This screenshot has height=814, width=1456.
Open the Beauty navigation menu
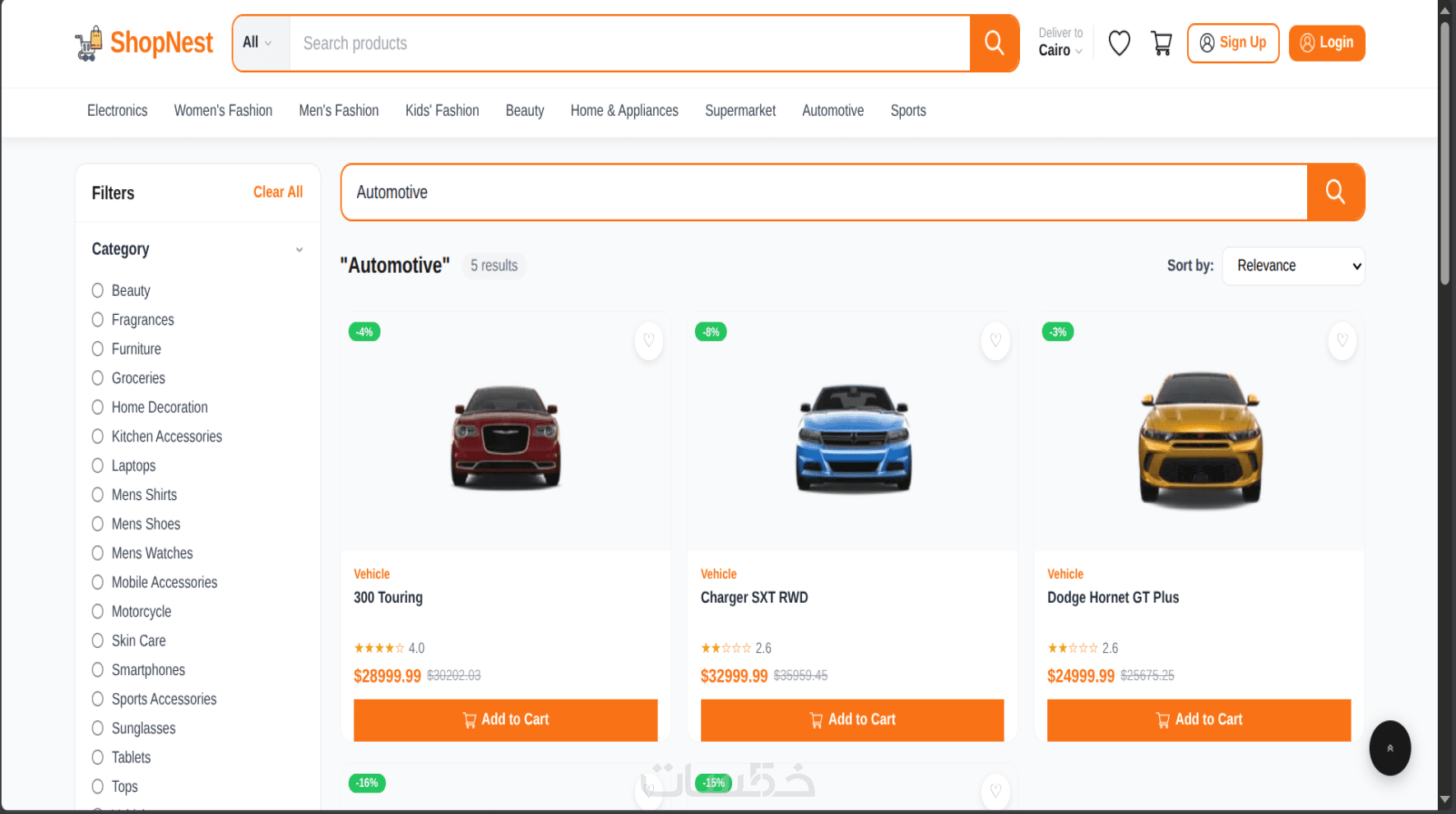(x=525, y=111)
